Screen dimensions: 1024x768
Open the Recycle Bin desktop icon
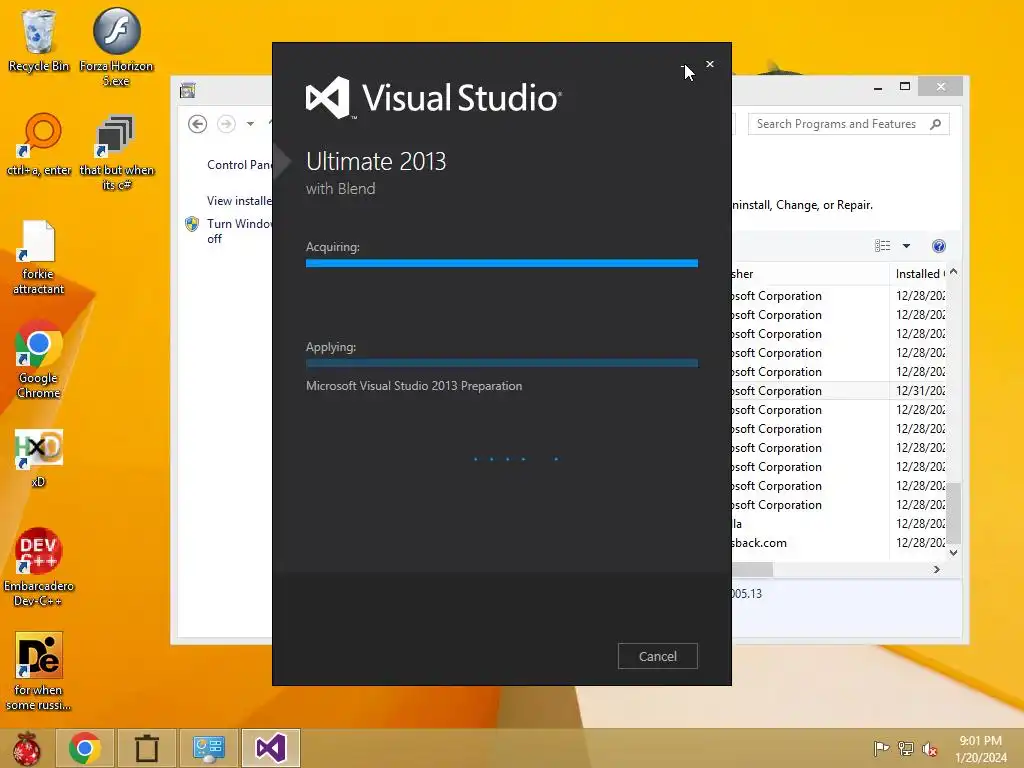[39, 40]
